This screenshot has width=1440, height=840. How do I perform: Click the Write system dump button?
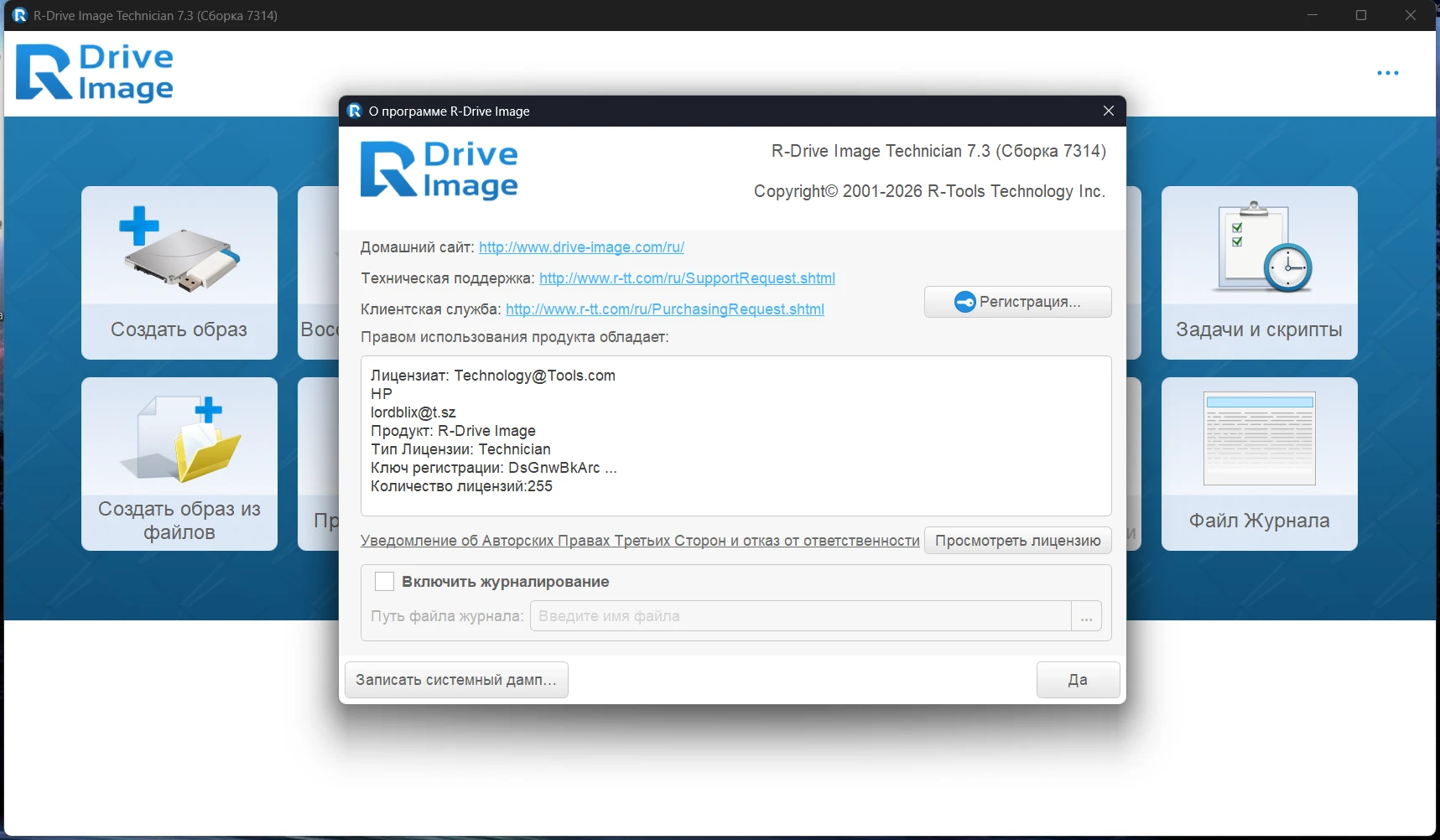coord(456,680)
